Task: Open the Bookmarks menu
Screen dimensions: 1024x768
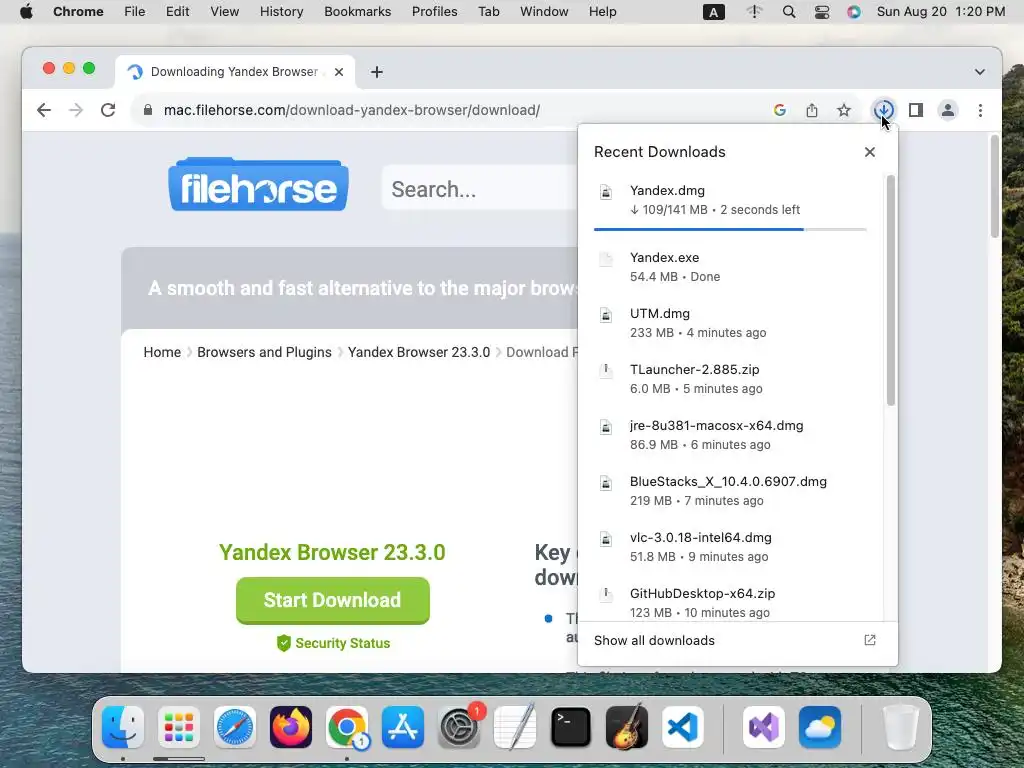Action: [x=357, y=12]
